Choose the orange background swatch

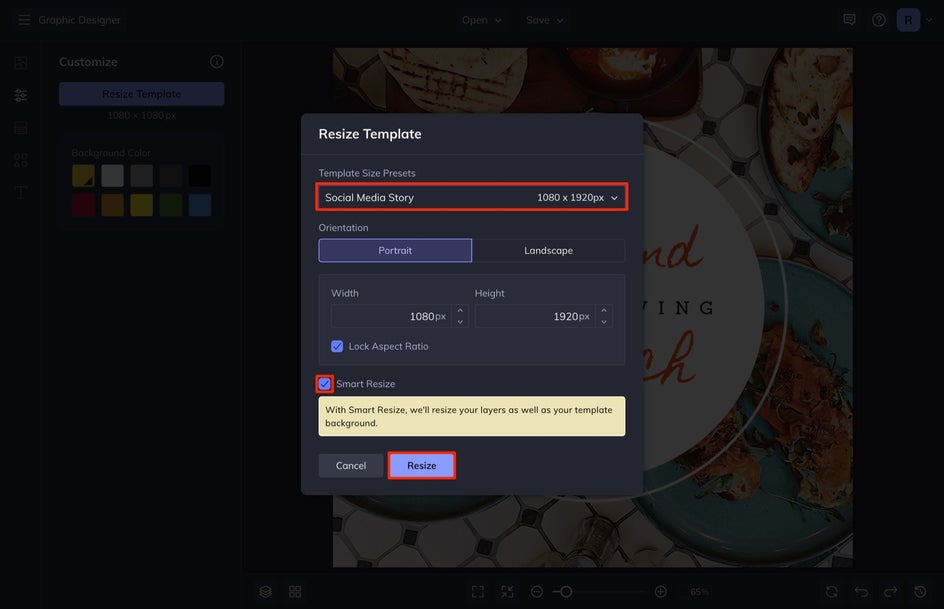tap(113, 205)
